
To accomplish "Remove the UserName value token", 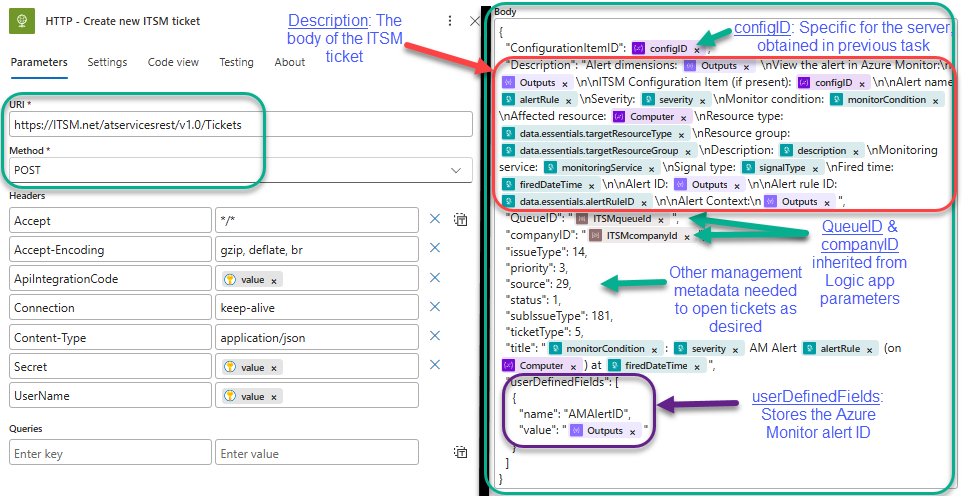I will point(274,397).
